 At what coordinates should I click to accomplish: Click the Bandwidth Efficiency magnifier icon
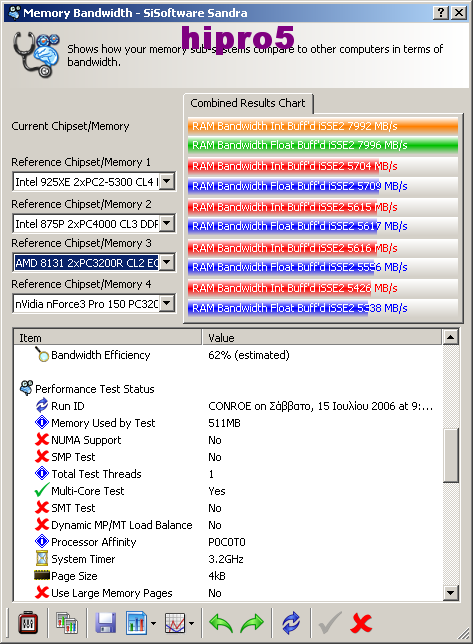[42, 354]
